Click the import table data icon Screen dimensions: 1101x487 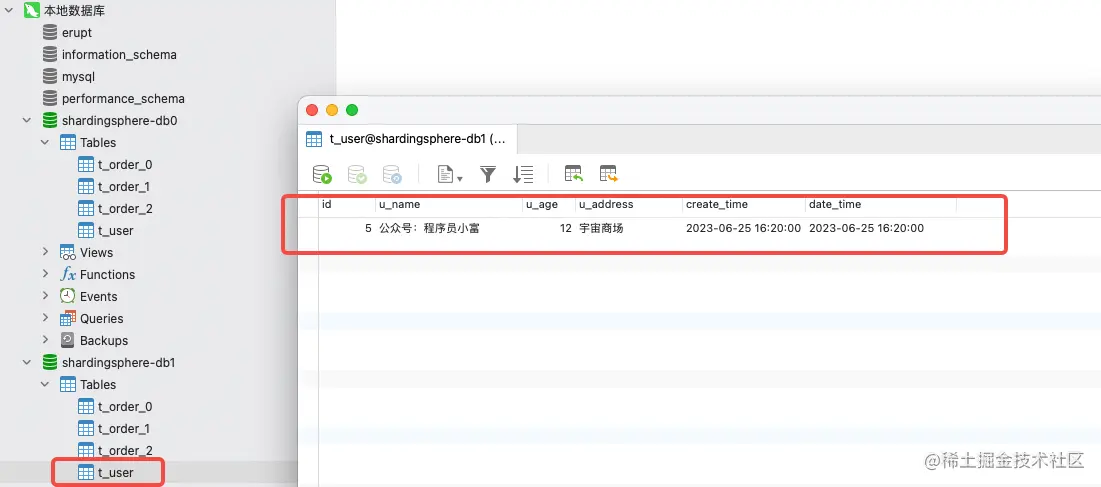pyautogui.click(x=574, y=174)
